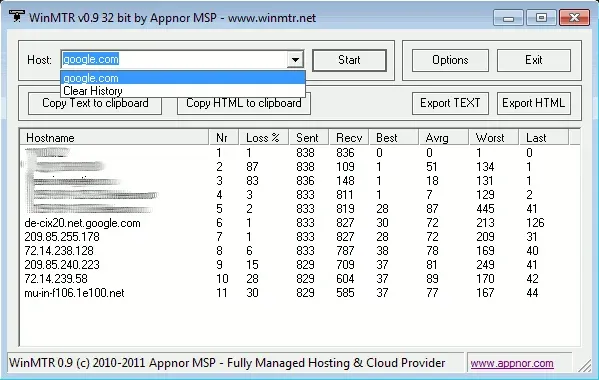Click the Loss % column header
This screenshot has width=599, height=380.
pos(264,137)
